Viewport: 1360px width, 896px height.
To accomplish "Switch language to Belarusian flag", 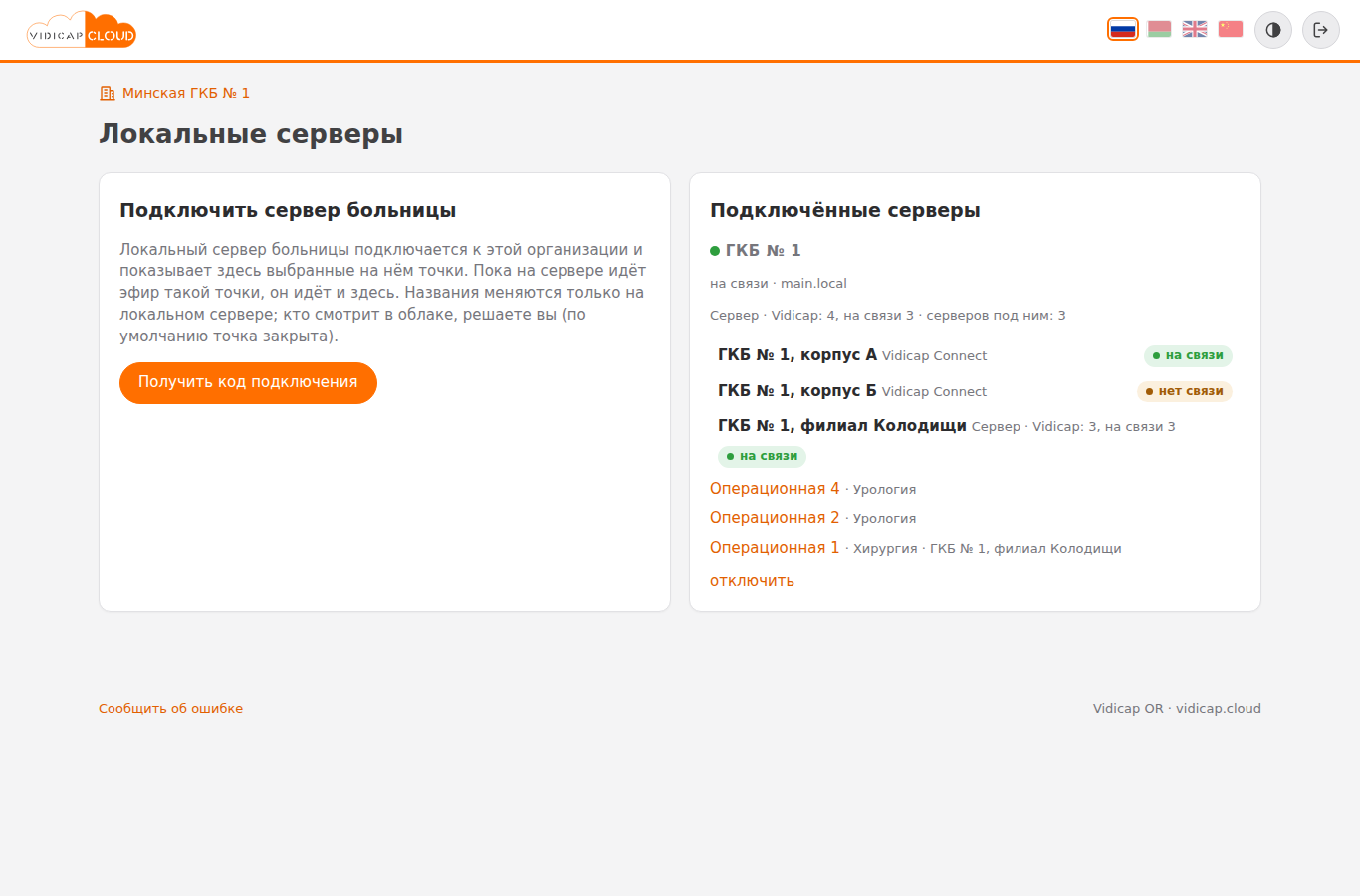I will 1159,29.
